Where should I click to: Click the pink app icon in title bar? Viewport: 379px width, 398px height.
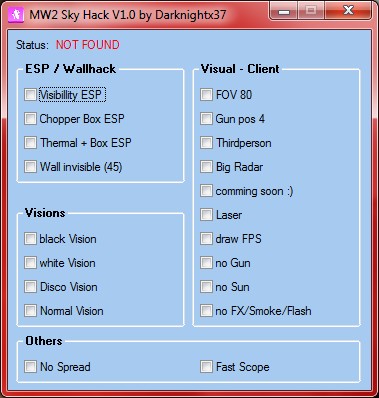point(16,15)
